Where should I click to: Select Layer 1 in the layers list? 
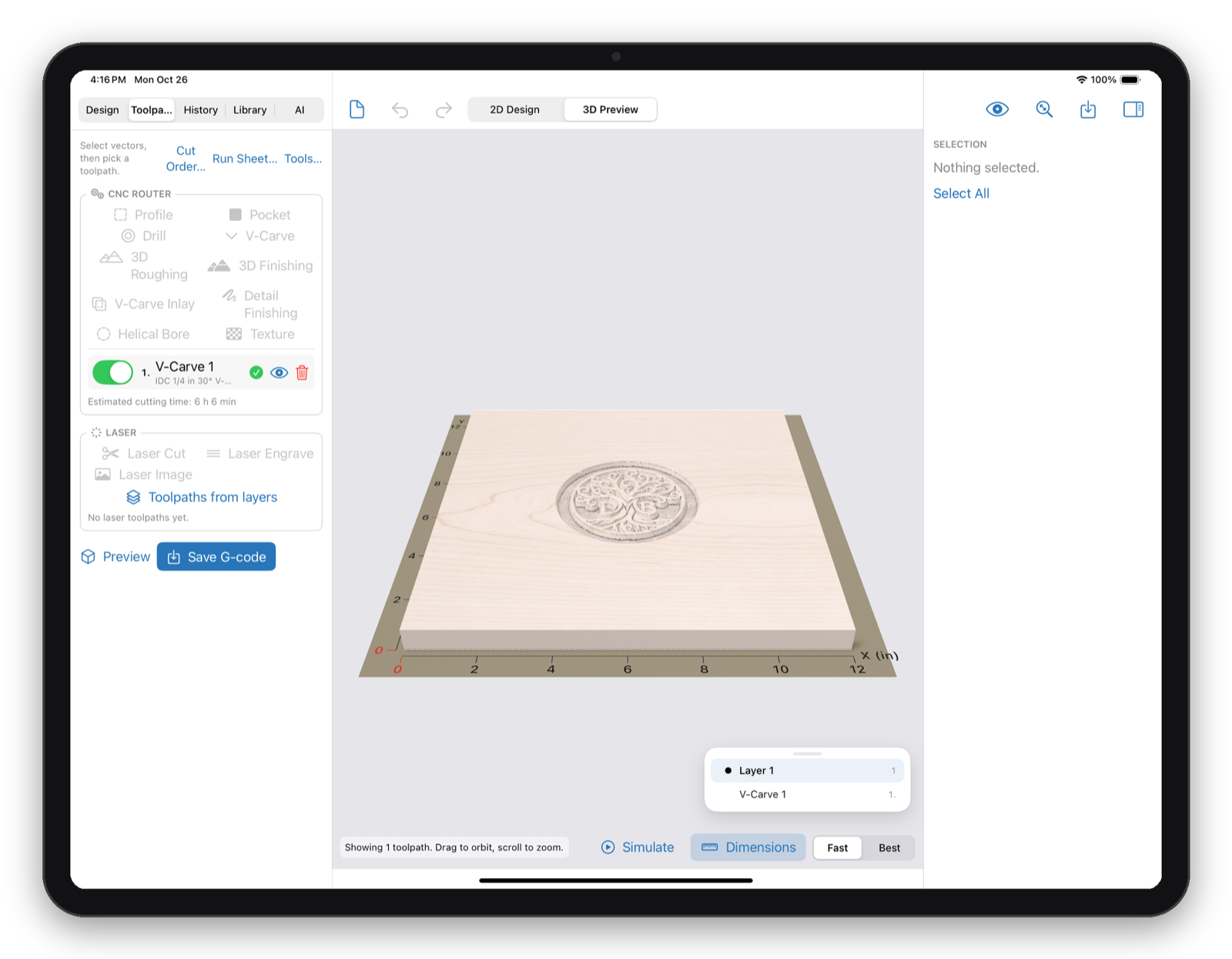click(x=807, y=770)
